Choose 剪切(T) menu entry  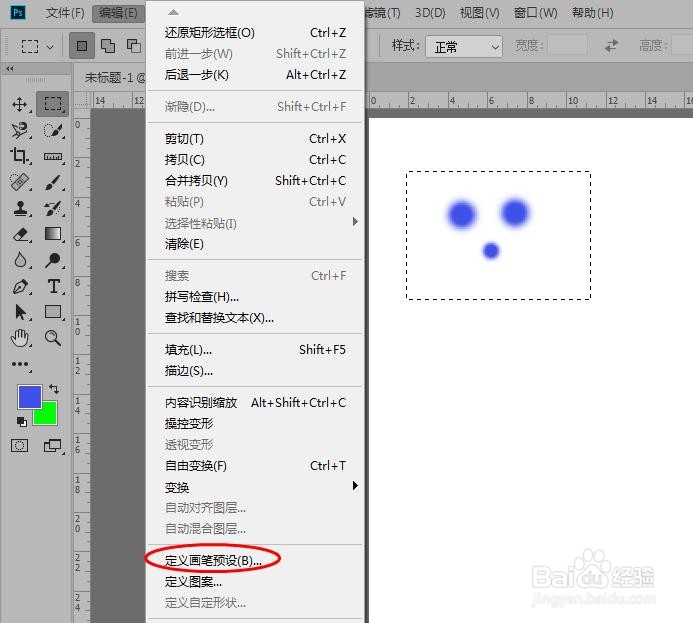point(255,139)
